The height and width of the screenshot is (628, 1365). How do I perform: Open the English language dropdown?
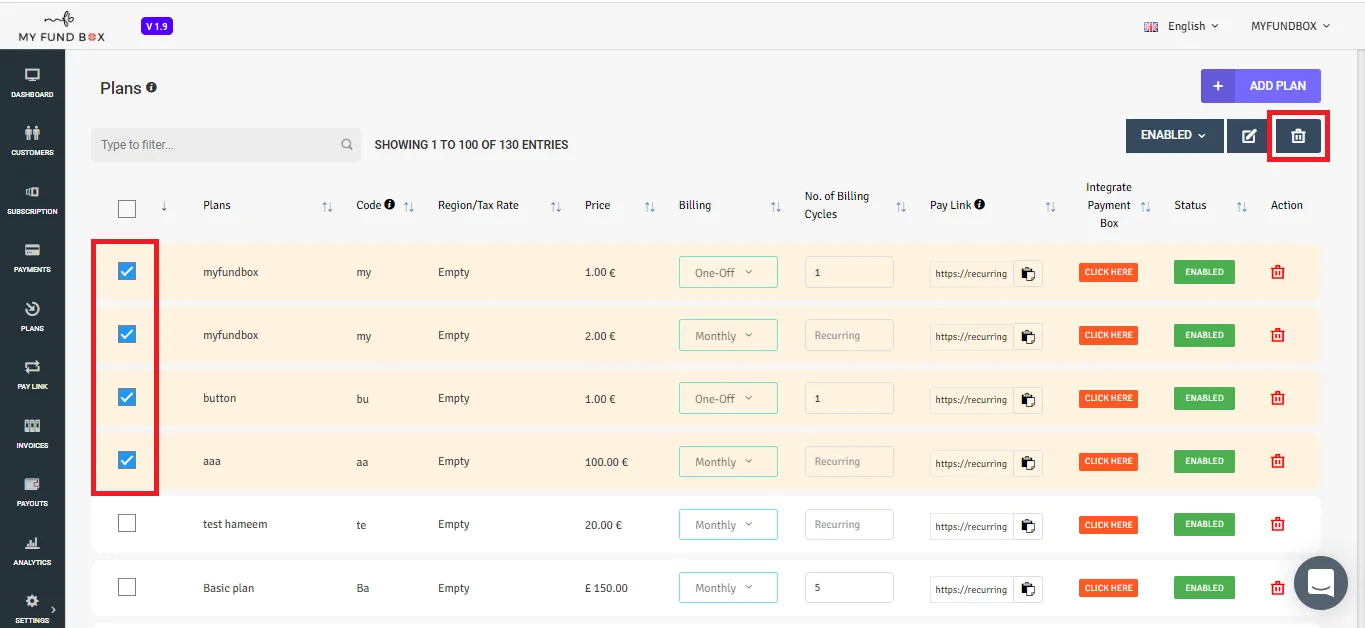pos(1182,26)
